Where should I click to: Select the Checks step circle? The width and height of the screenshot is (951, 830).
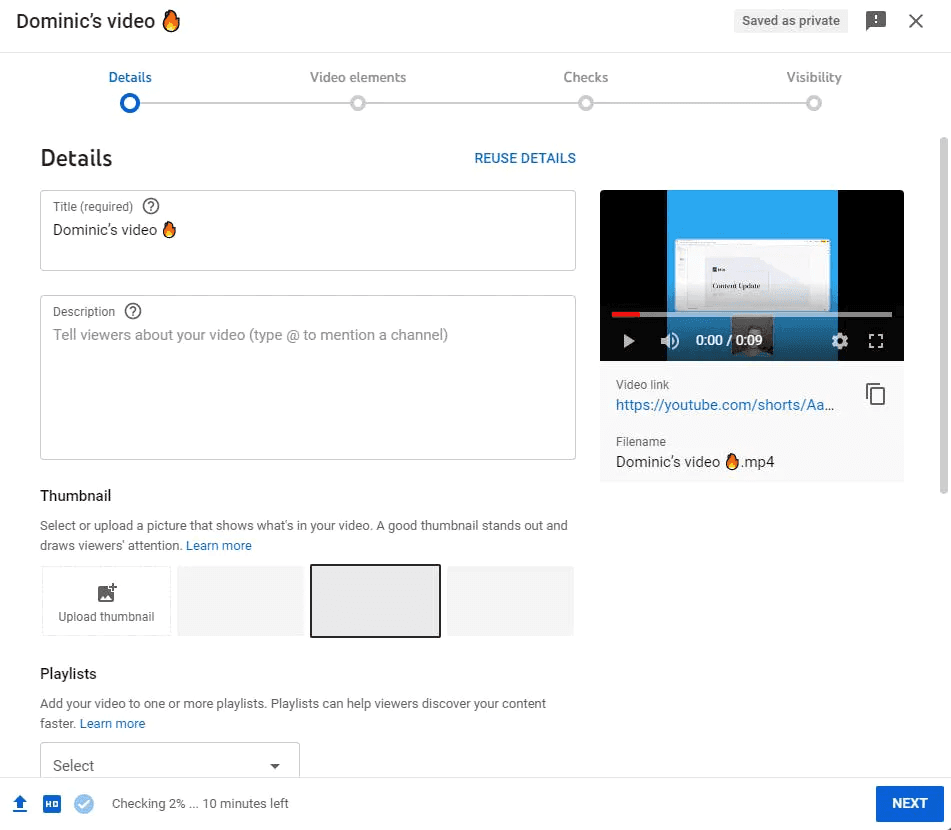585,103
